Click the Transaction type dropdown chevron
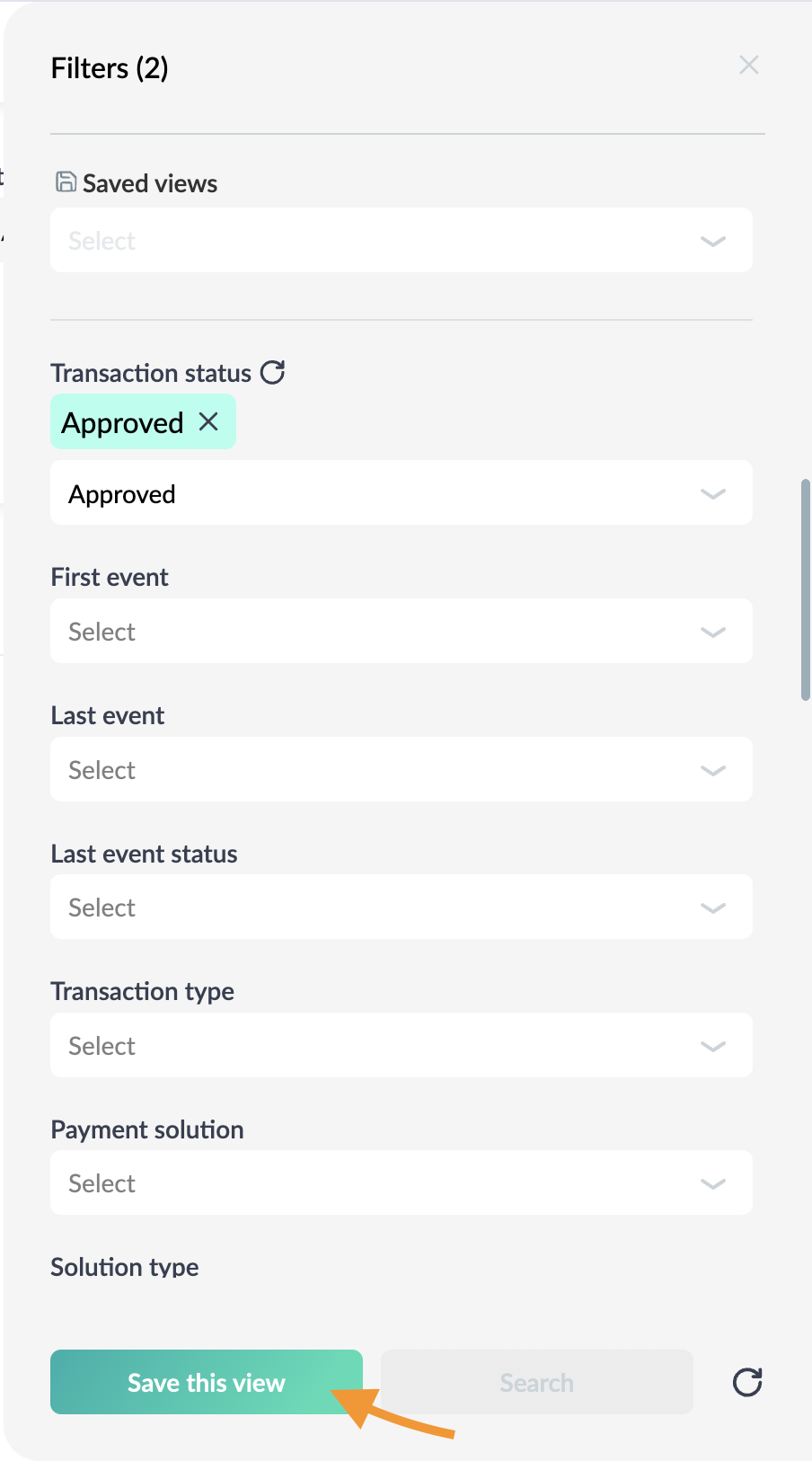The width and height of the screenshot is (812, 1461). 713,1046
